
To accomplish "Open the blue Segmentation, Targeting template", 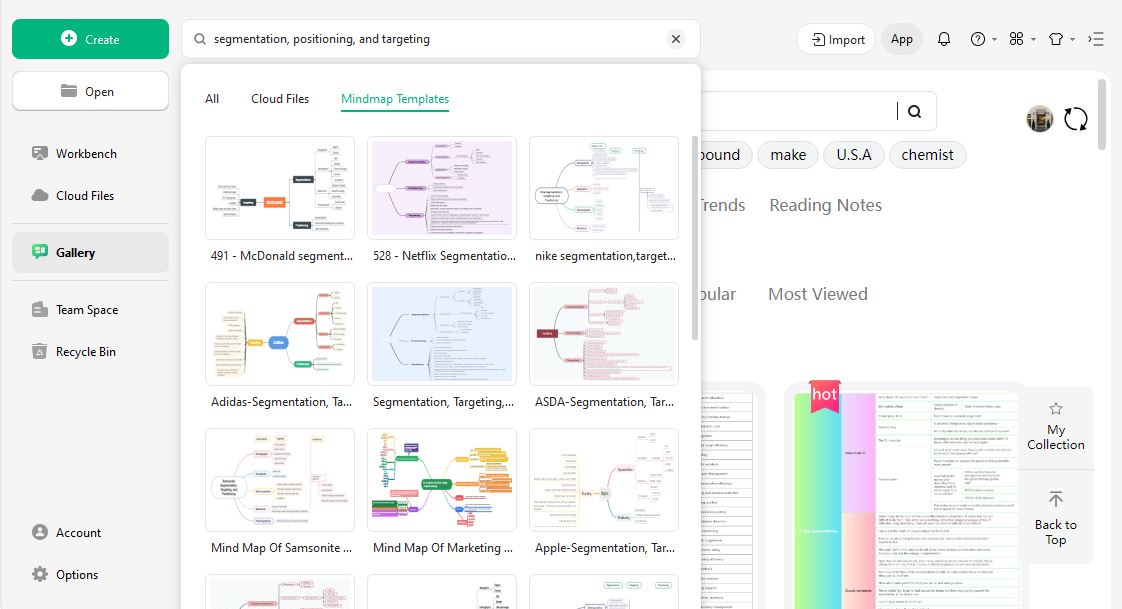I will [x=442, y=334].
